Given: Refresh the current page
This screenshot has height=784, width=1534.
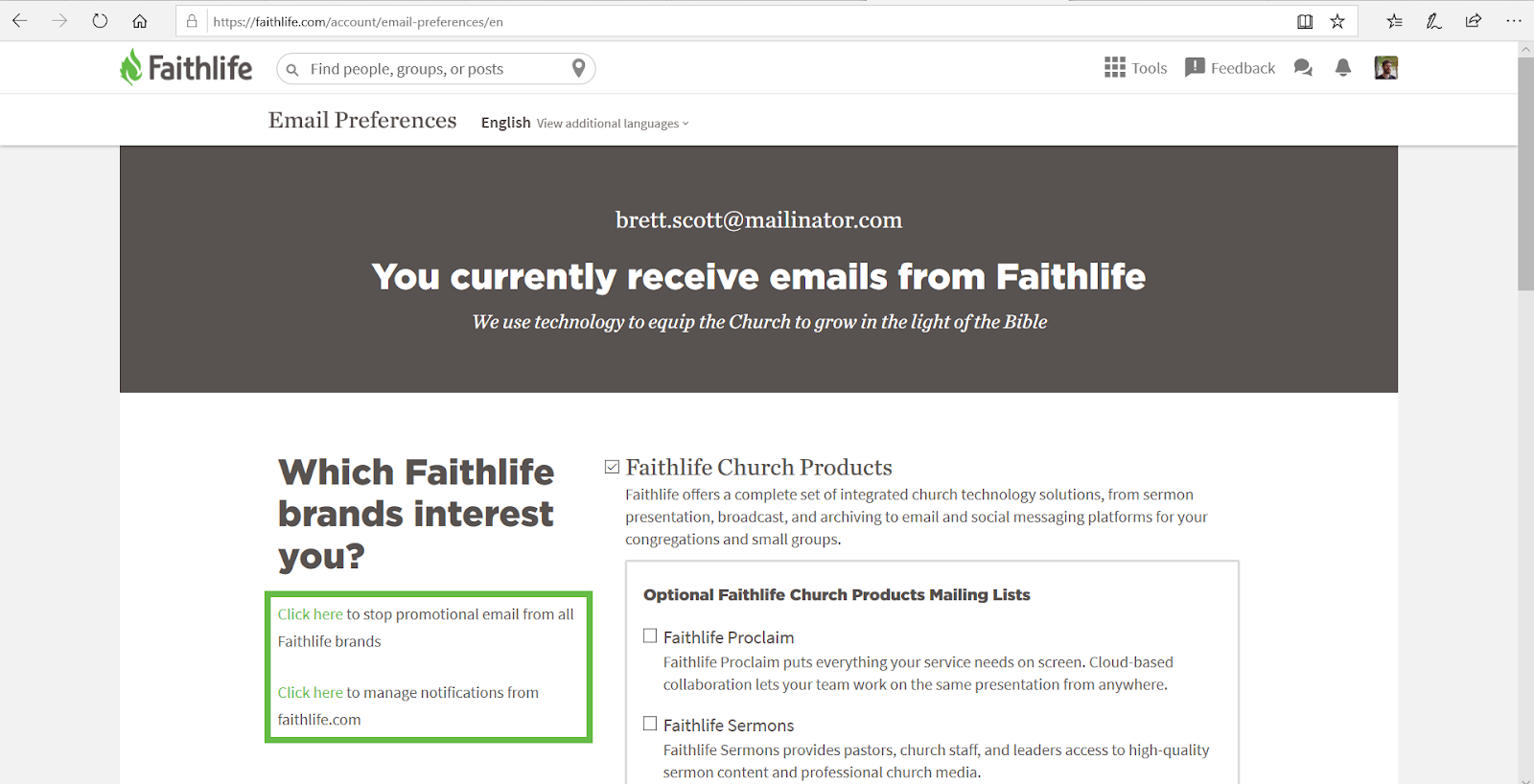Looking at the screenshot, I should click(x=100, y=21).
